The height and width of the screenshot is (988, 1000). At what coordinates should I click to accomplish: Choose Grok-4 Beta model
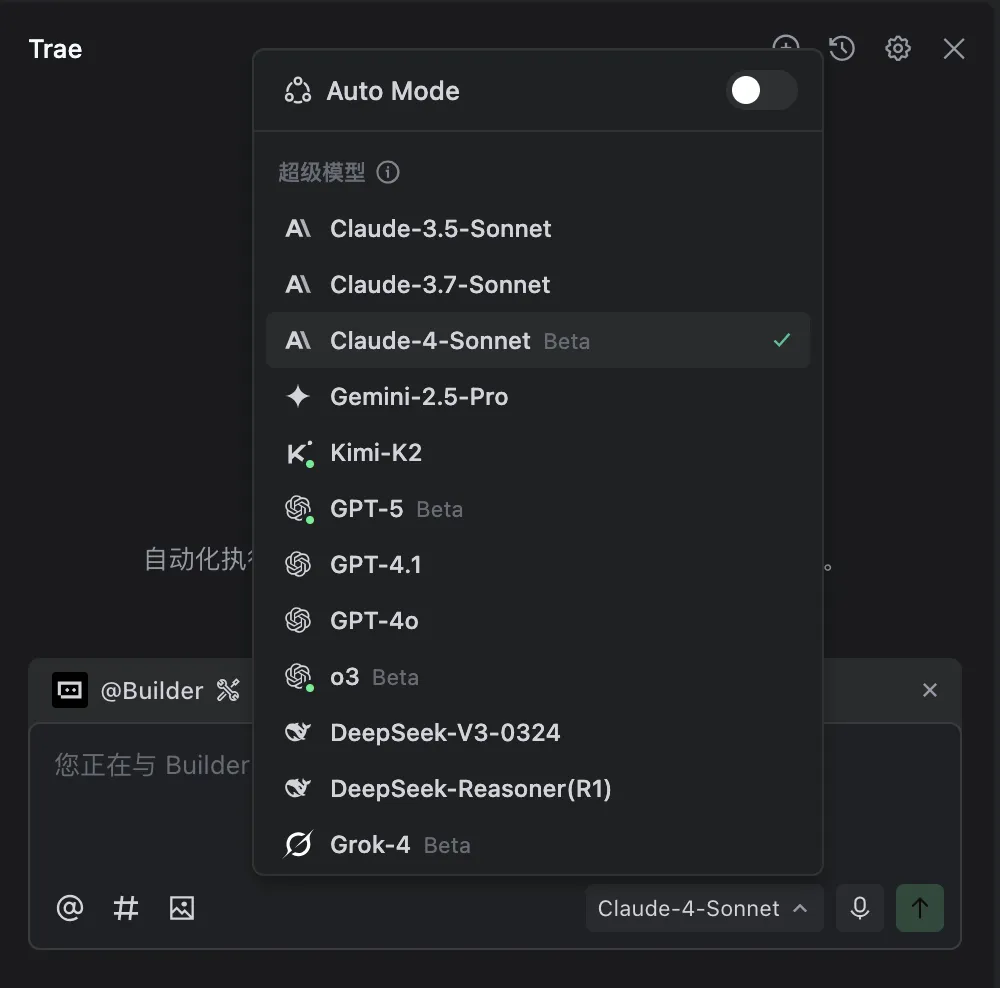tap(370, 844)
